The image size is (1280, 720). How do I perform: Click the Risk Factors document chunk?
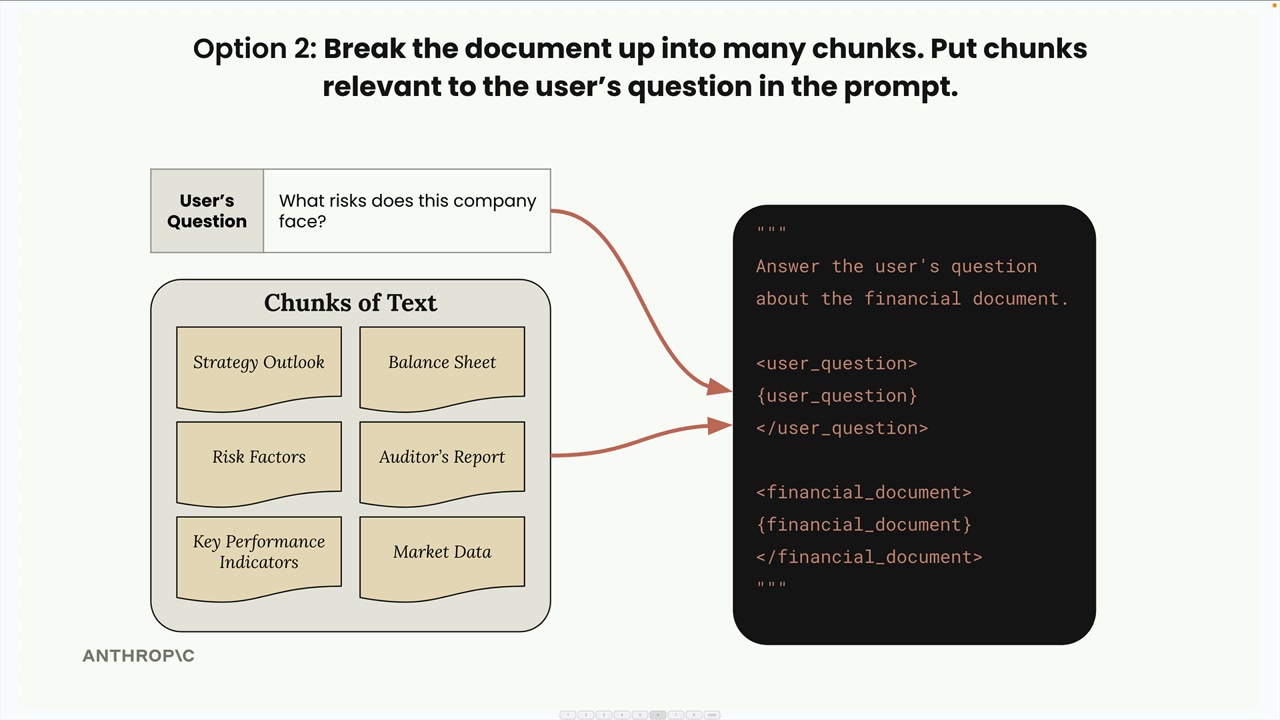[259, 458]
